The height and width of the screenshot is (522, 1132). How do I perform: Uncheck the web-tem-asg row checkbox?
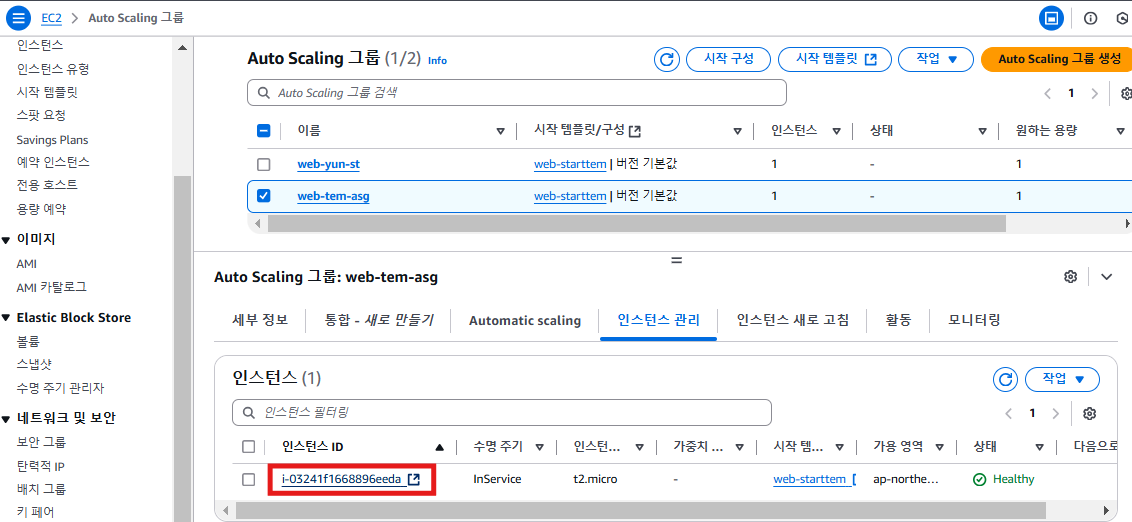tap(264, 196)
